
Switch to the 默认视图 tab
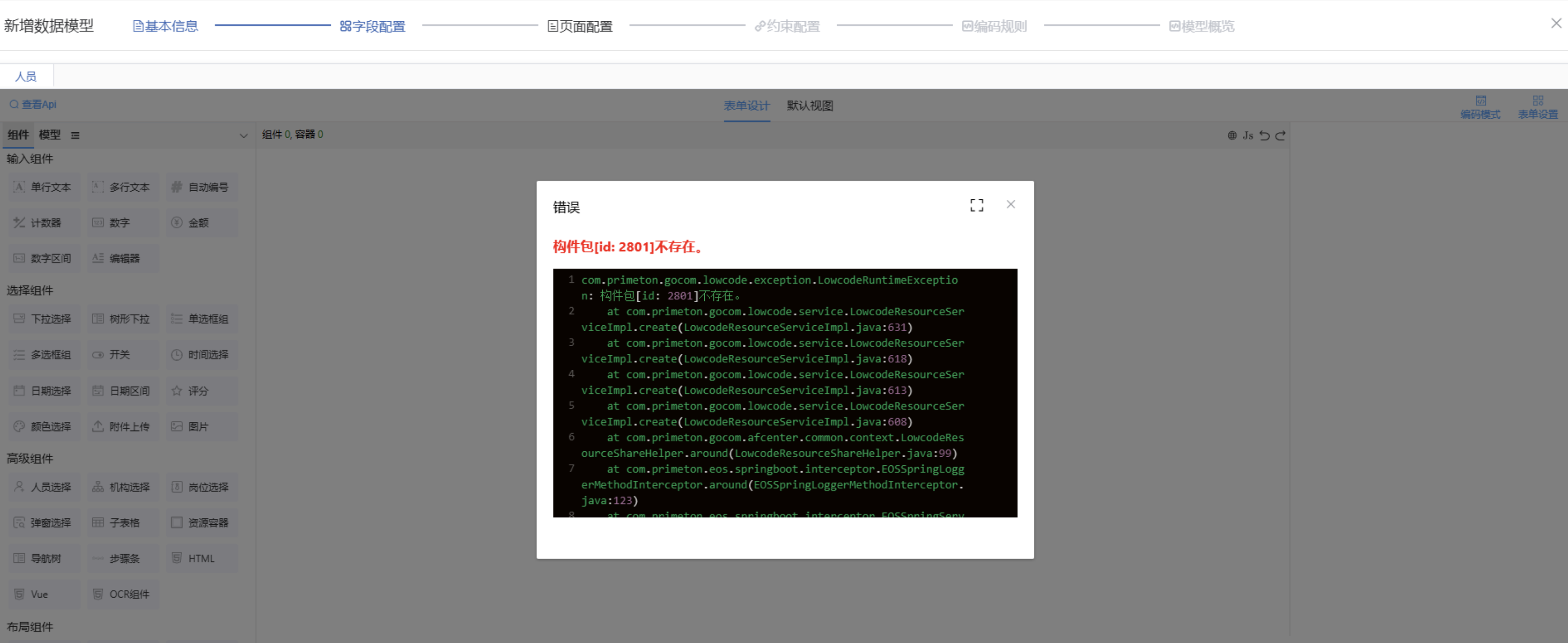tap(809, 105)
